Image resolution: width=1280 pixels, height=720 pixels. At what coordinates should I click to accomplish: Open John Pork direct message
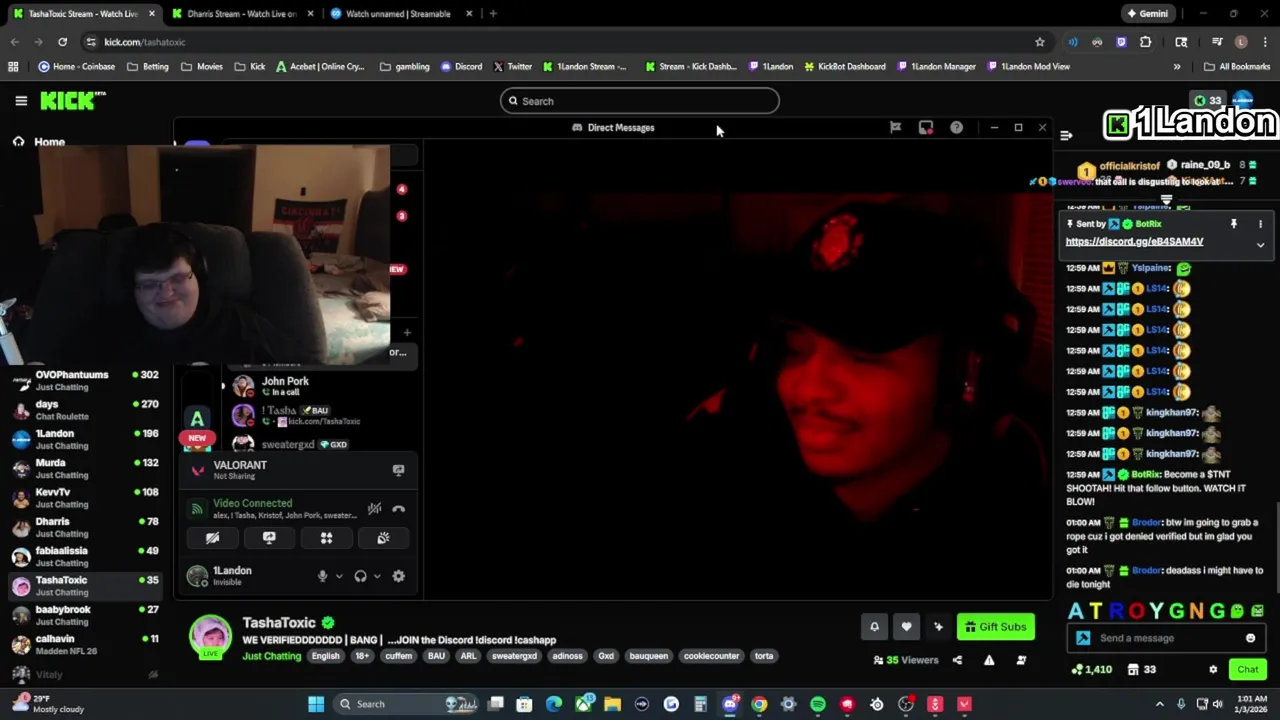coord(300,386)
